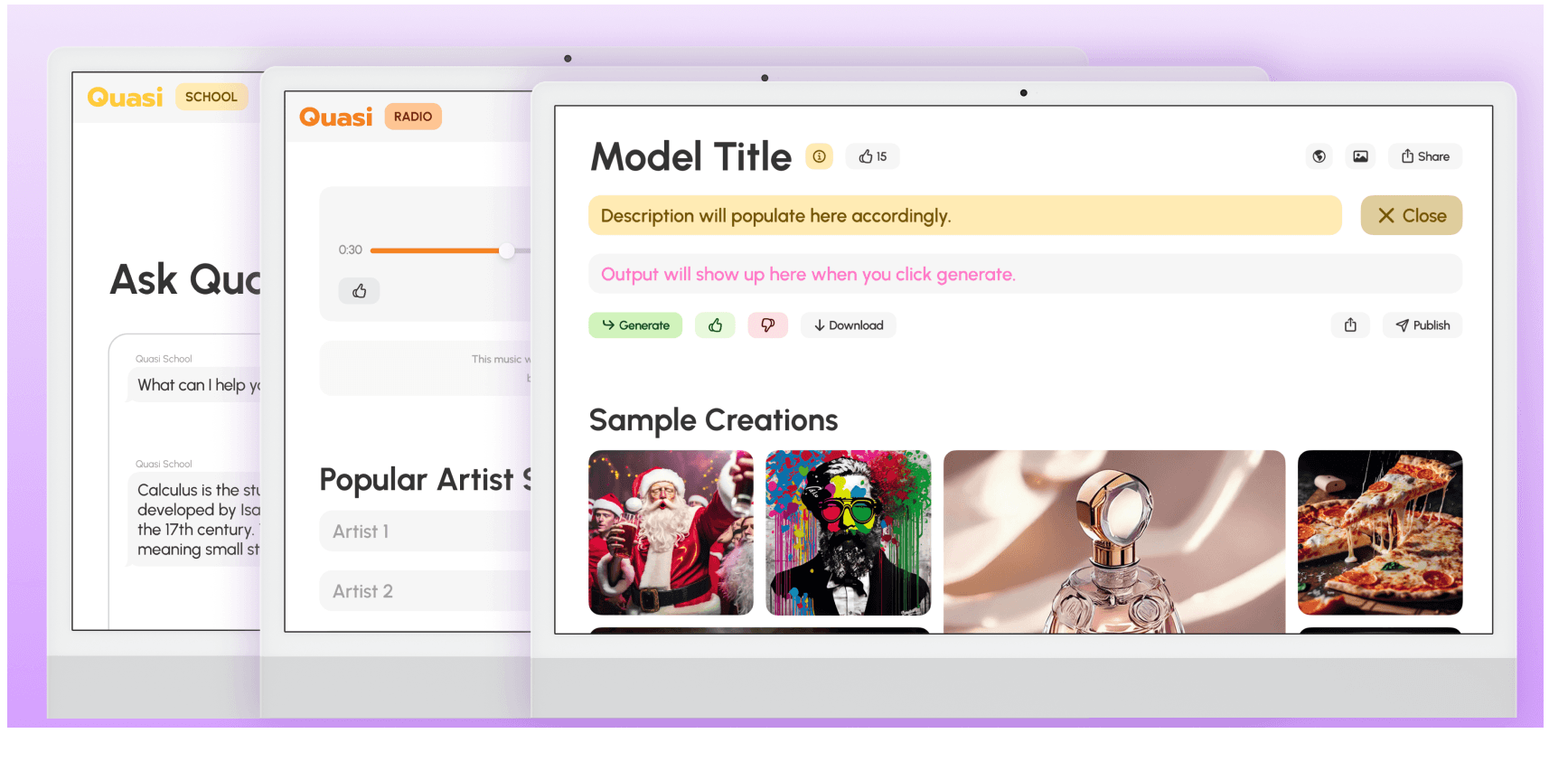Give the output a green thumbs up
The image size is (1568, 771).
[x=715, y=325]
